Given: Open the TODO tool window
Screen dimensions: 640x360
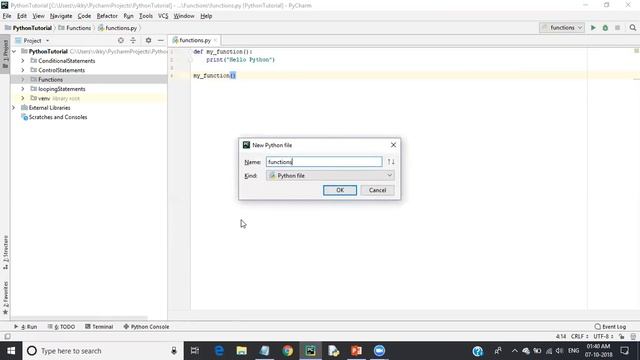Looking at the screenshot, I should pyautogui.click(x=61, y=327).
